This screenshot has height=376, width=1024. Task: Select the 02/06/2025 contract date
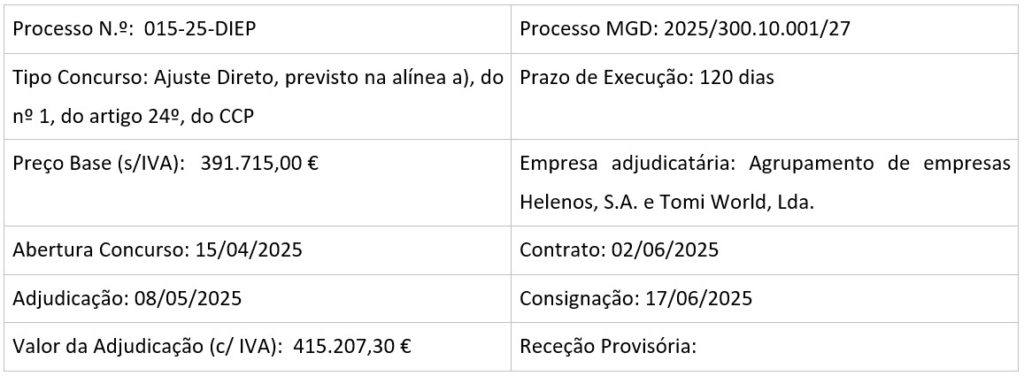pos(665,250)
